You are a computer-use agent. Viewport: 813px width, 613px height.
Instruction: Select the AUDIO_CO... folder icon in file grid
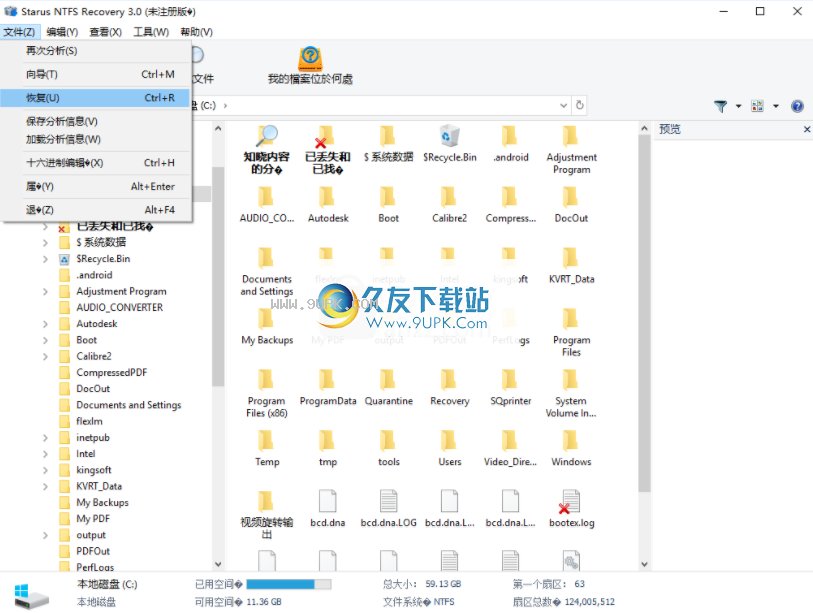(267, 198)
